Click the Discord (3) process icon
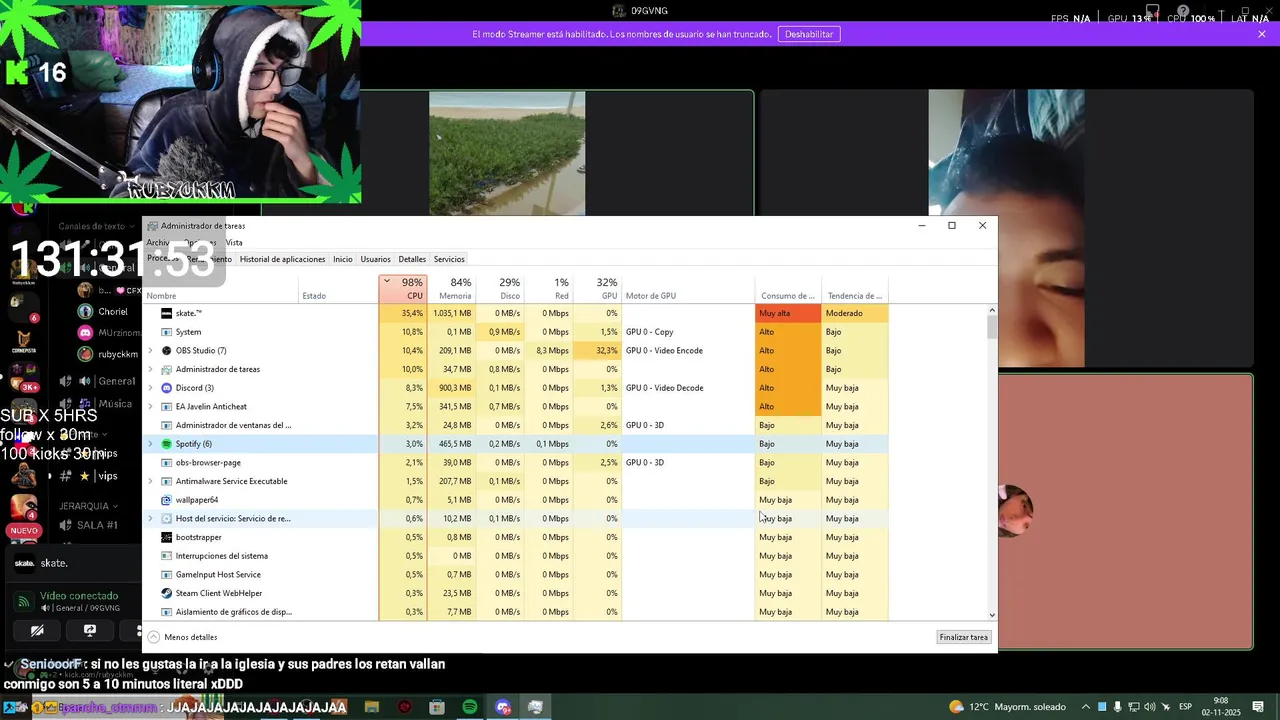This screenshot has width=1280, height=720. coord(167,388)
